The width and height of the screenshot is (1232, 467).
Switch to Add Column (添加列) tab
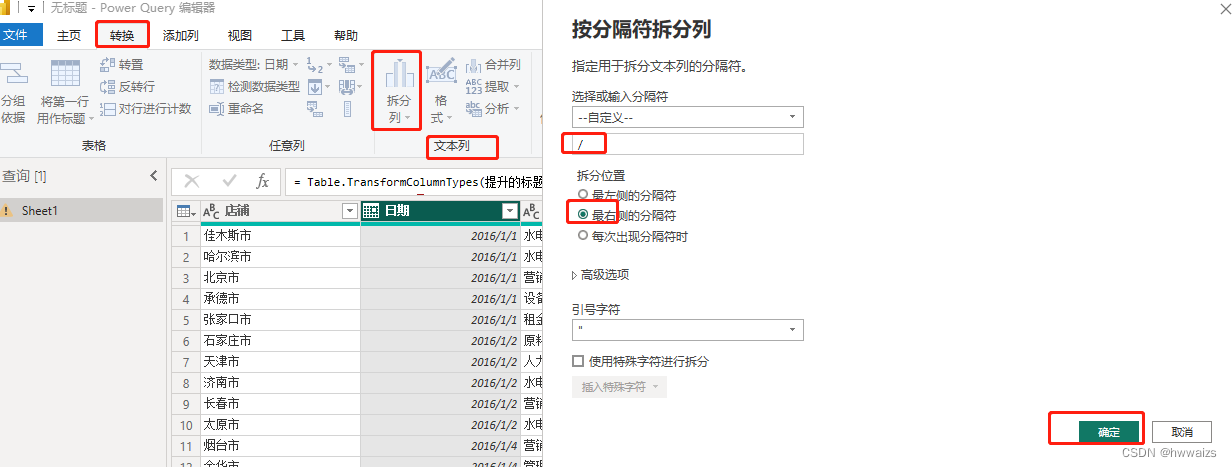pyautogui.click(x=181, y=35)
